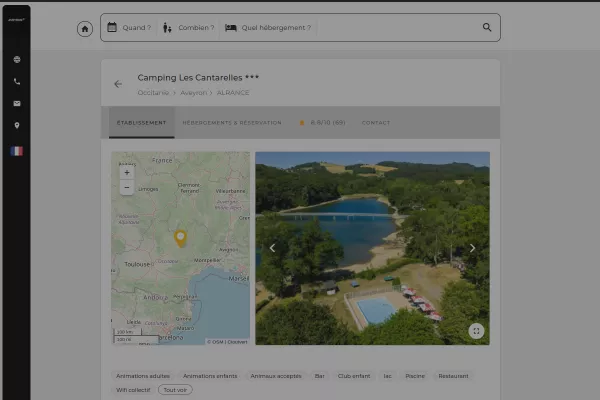Click the envelope mail icon in sidebar

click(17, 103)
